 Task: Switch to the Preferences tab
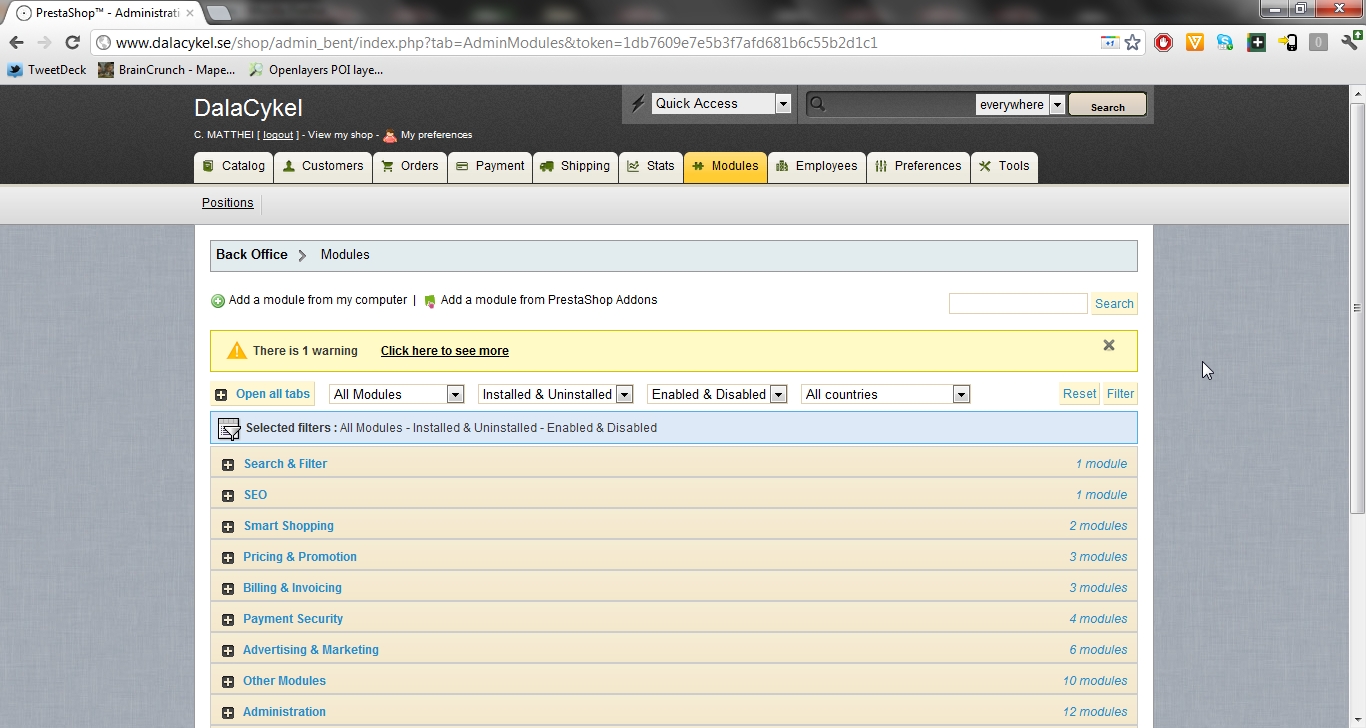coord(918,167)
